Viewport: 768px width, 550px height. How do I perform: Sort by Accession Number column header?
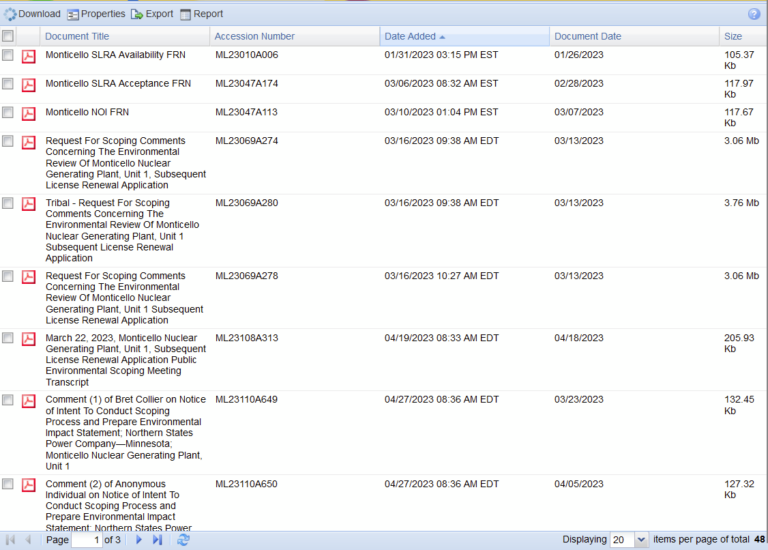(x=255, y=36)
